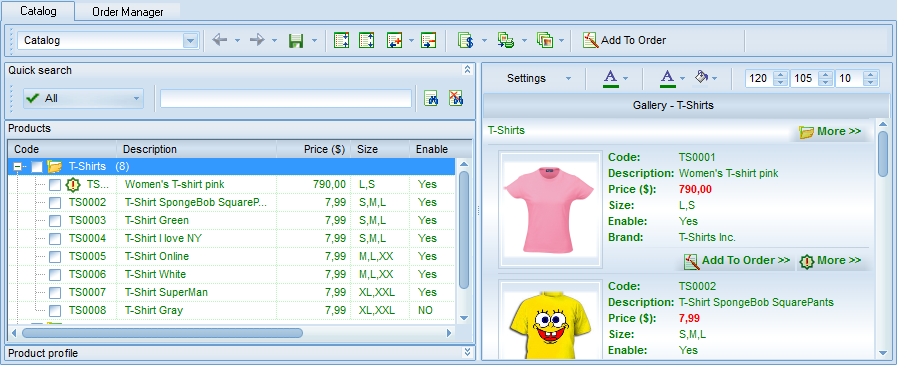
Task: Tick the checkbox for Women's T-shirt pink row
Action: [55, 184]
